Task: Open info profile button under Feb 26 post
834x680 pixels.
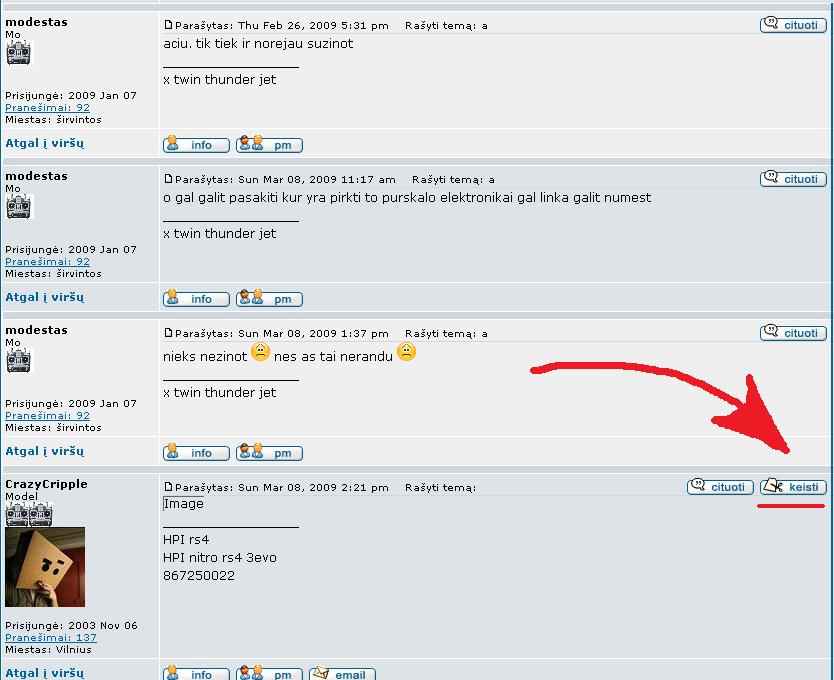Action: tap(196, 145)
